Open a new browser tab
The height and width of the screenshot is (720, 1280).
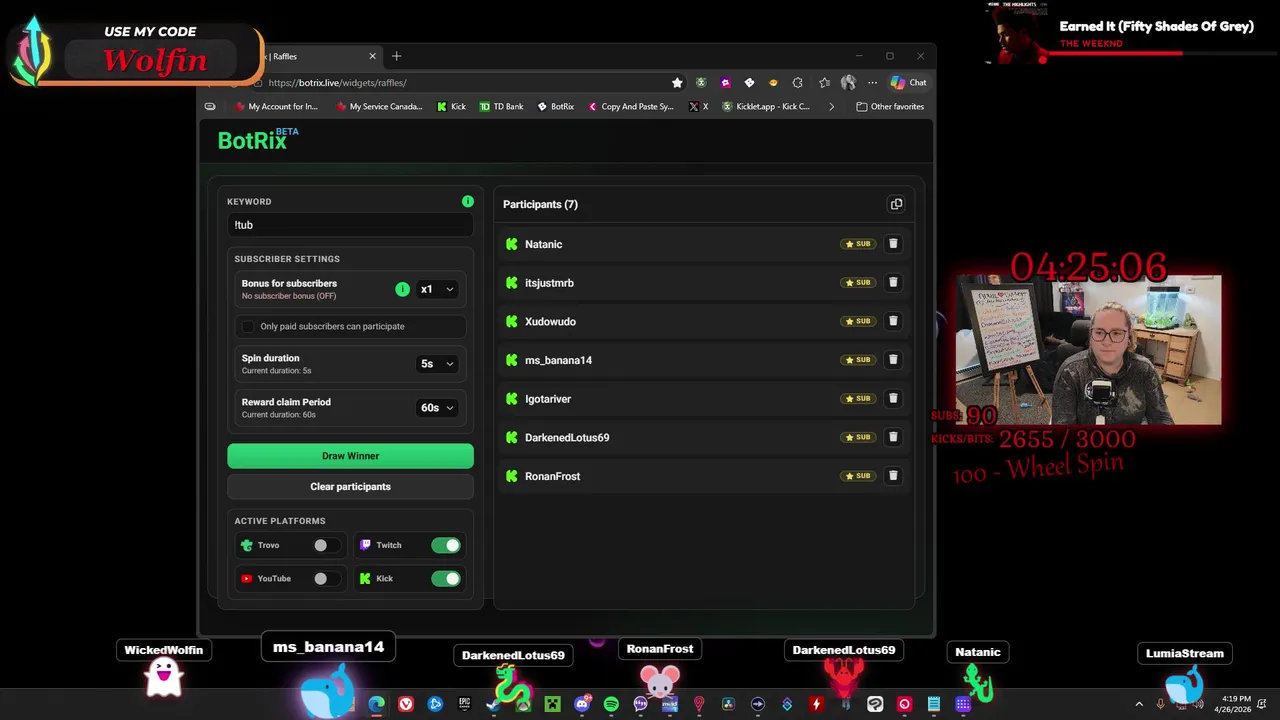[396, 56]
